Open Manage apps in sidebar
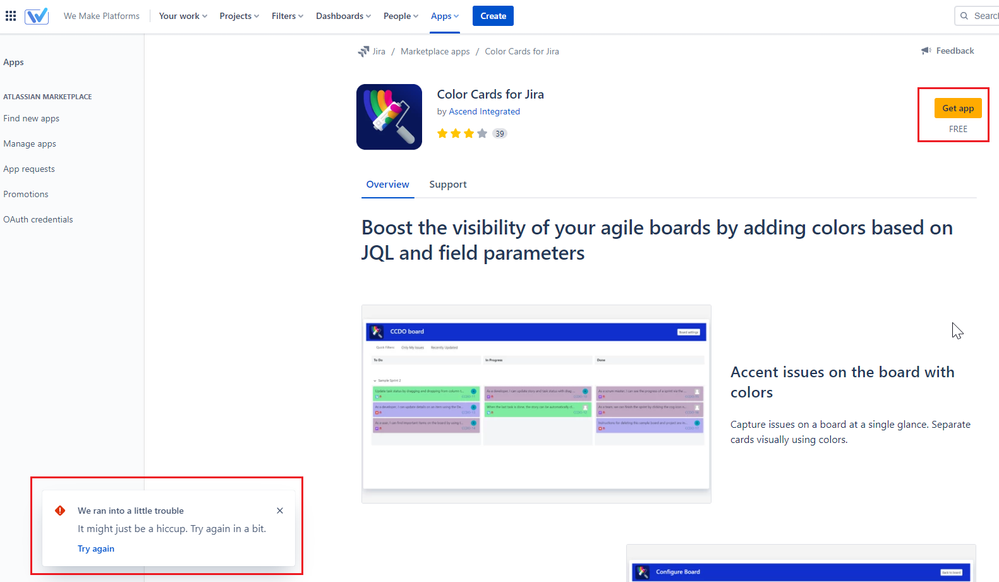This screenshot has width=999, height=582. 30,144
